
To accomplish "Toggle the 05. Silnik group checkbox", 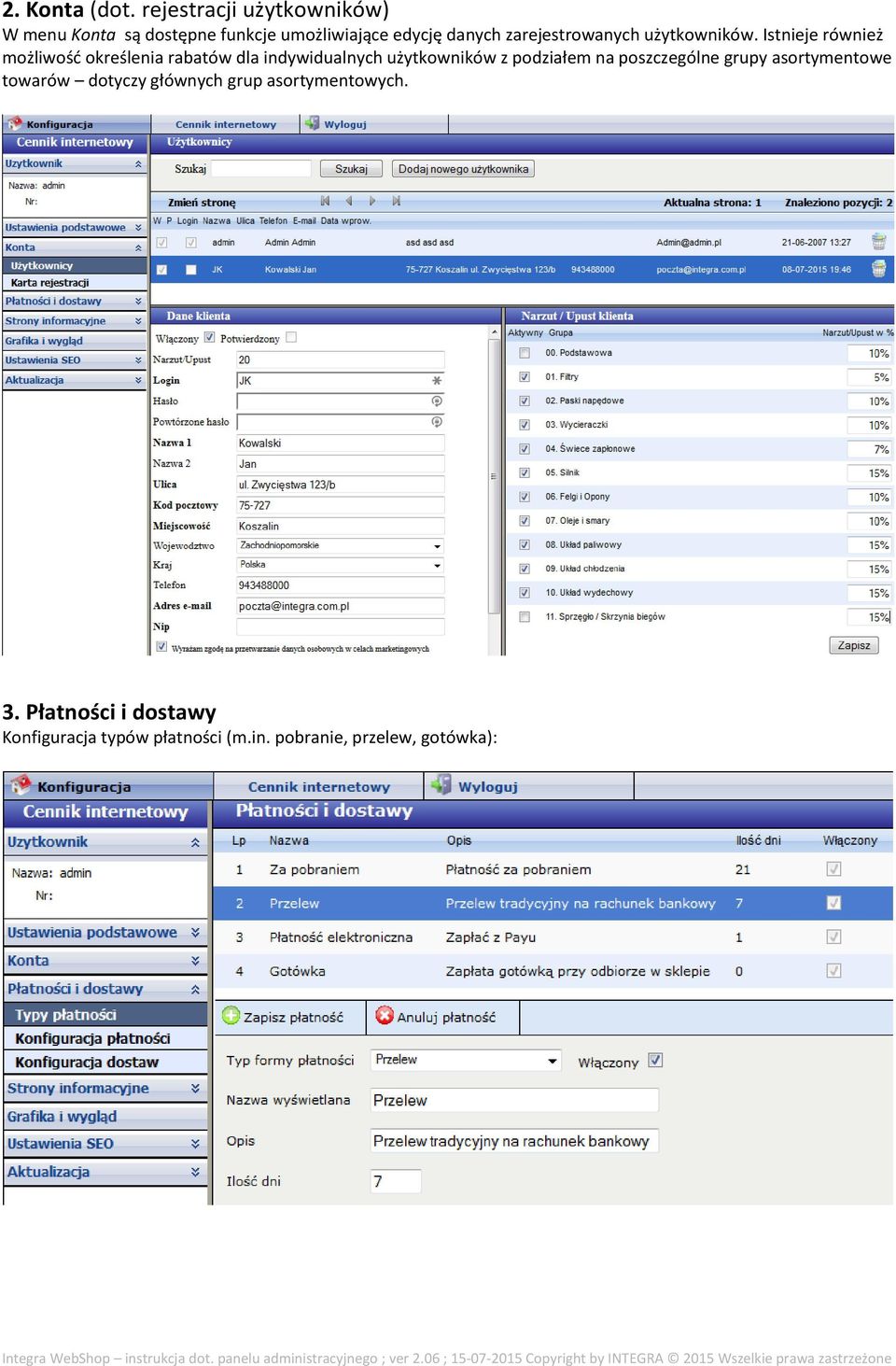I will pos(525,472).
